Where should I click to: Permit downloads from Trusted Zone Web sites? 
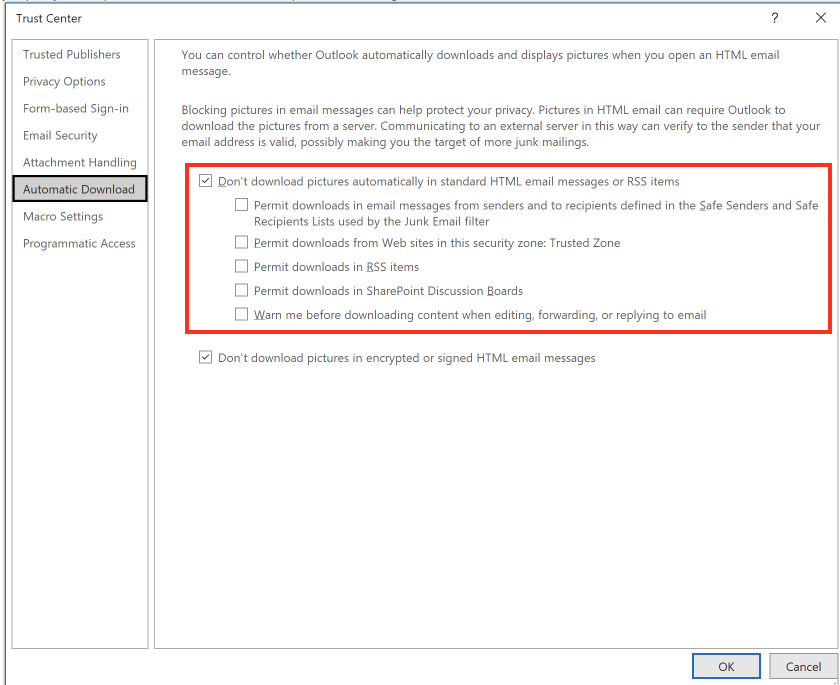coord(241,242)
